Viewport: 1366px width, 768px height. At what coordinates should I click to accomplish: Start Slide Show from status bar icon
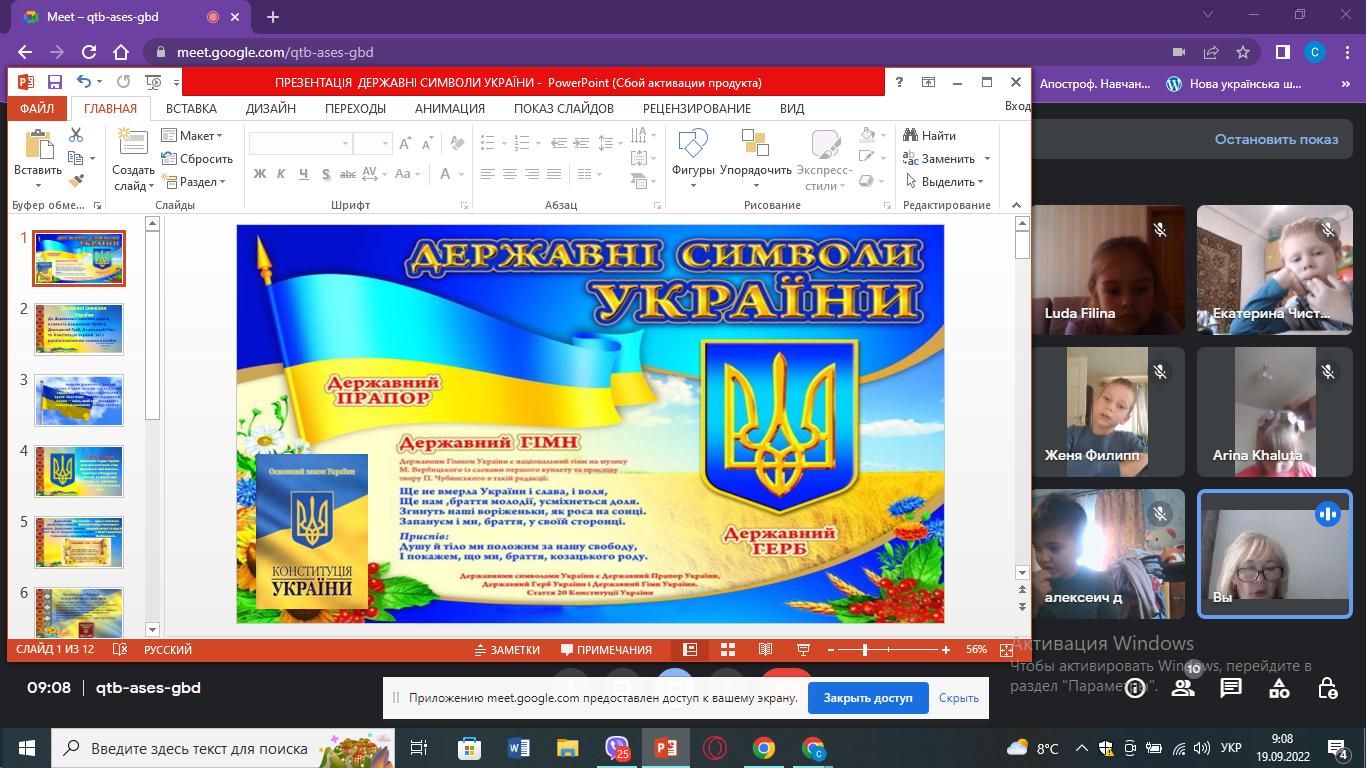803,650
